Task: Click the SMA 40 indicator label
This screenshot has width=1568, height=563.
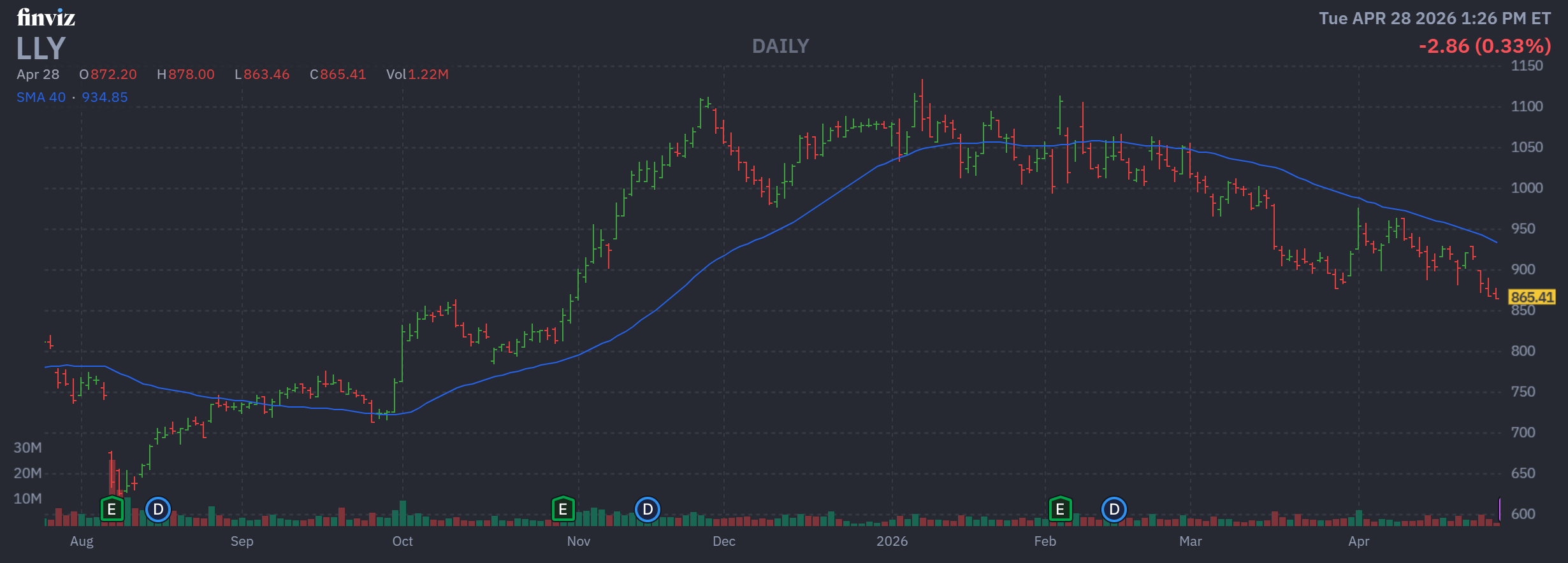Action: pos(41,97)
